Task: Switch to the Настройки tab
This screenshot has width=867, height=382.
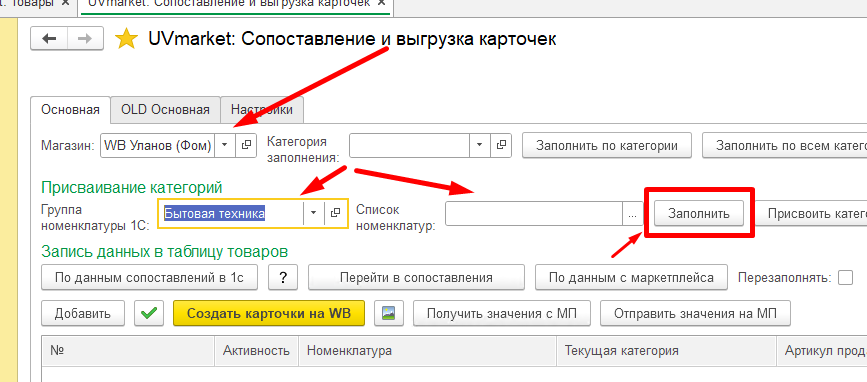Action: (262, 110)
